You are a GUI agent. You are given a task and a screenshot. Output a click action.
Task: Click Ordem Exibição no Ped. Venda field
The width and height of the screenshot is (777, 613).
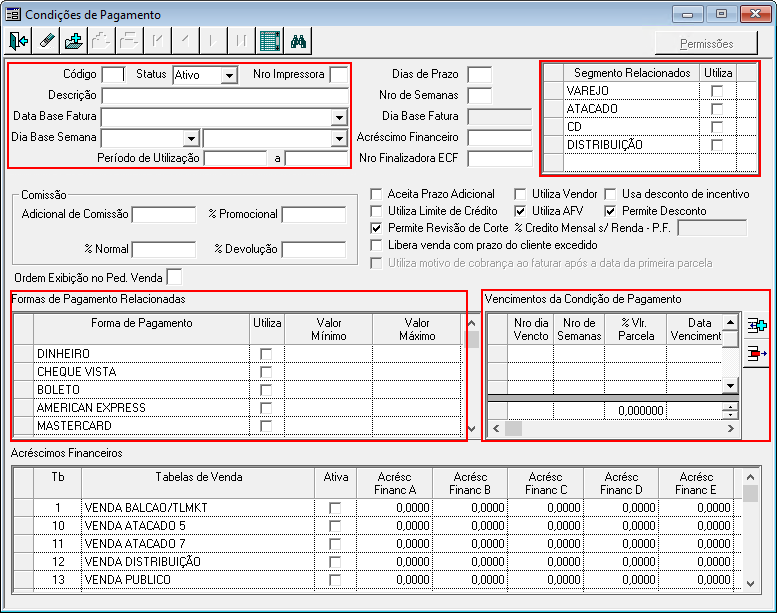pos(174,277)
